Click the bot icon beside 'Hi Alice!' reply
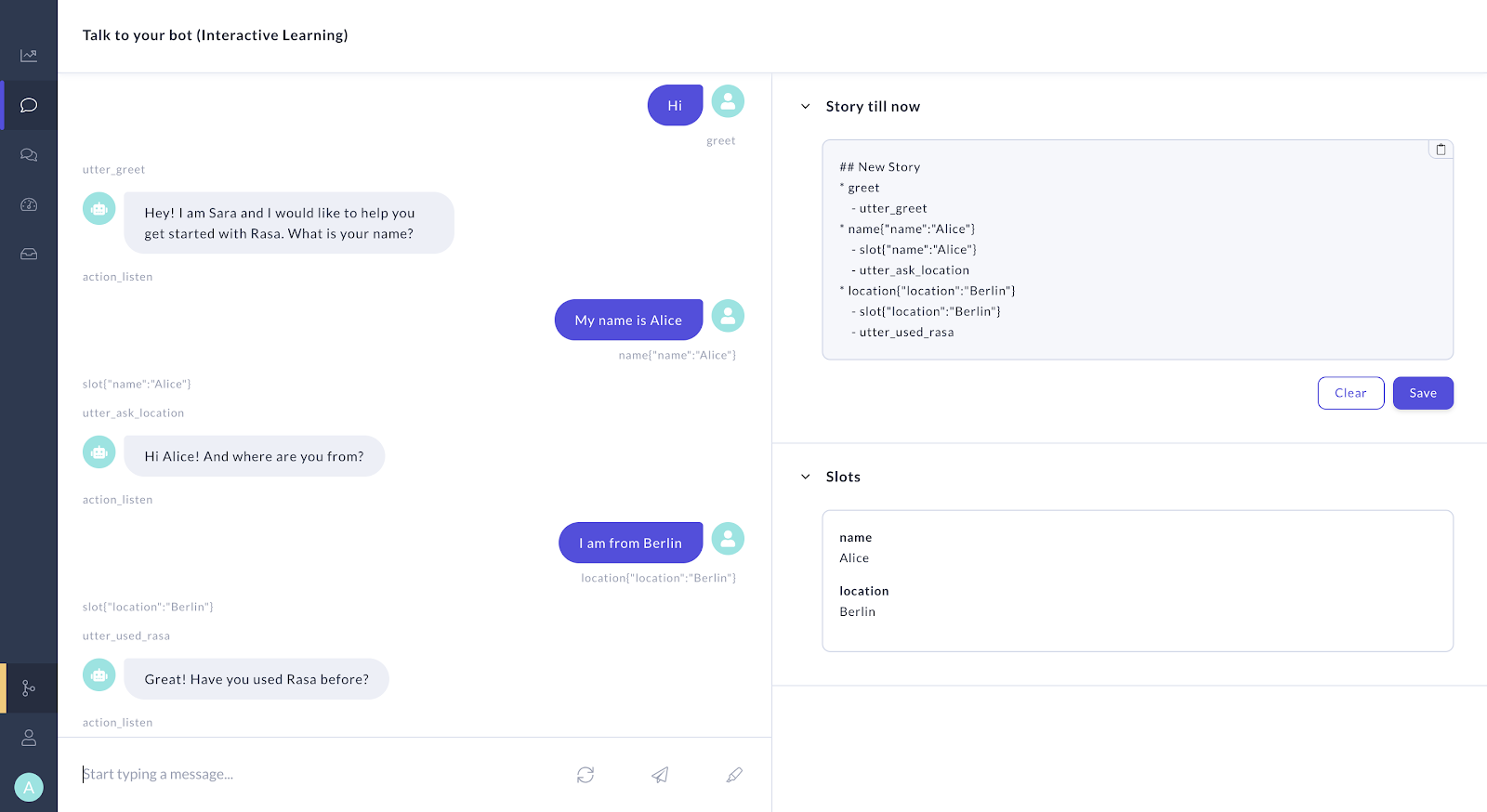The height and width of the screenshot is (812, 1487). point(99,452)
